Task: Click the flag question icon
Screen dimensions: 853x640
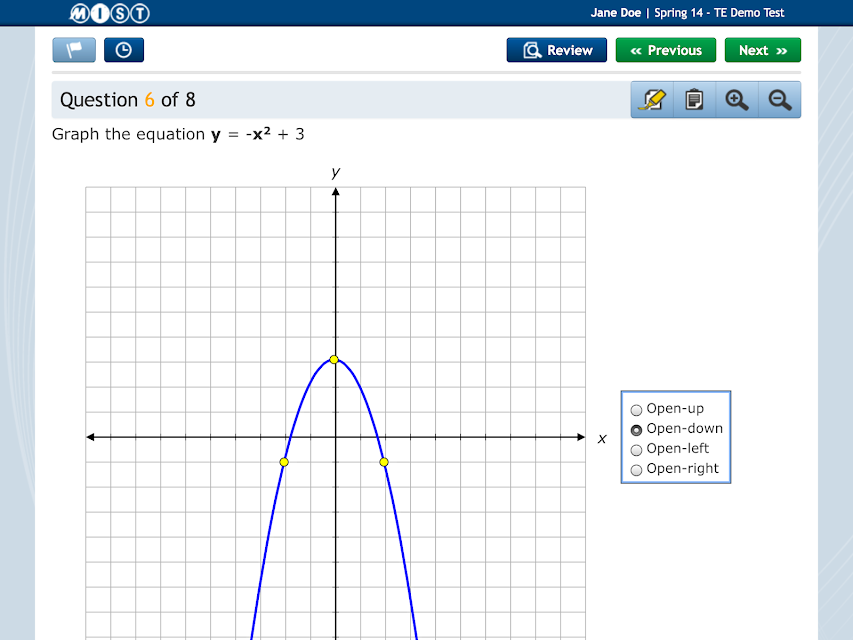Action: (x=74, y=50)
